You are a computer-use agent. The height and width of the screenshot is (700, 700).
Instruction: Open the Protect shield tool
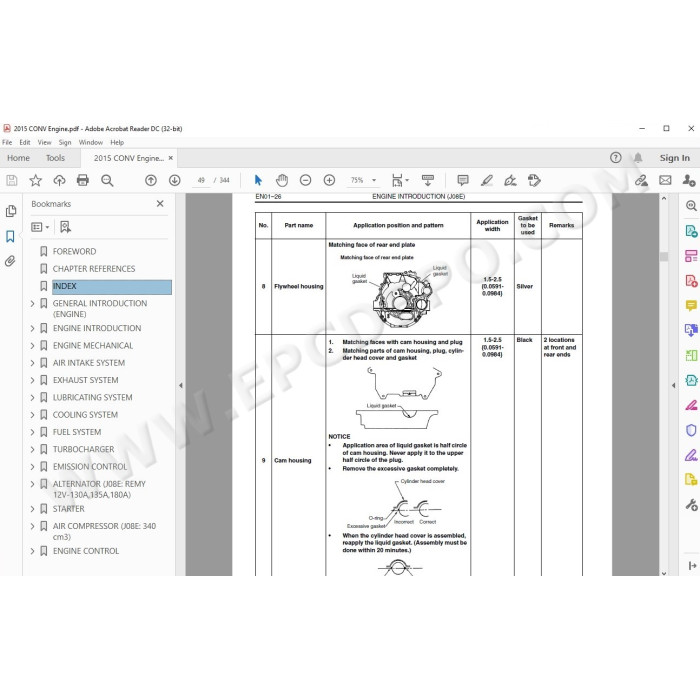691,430
